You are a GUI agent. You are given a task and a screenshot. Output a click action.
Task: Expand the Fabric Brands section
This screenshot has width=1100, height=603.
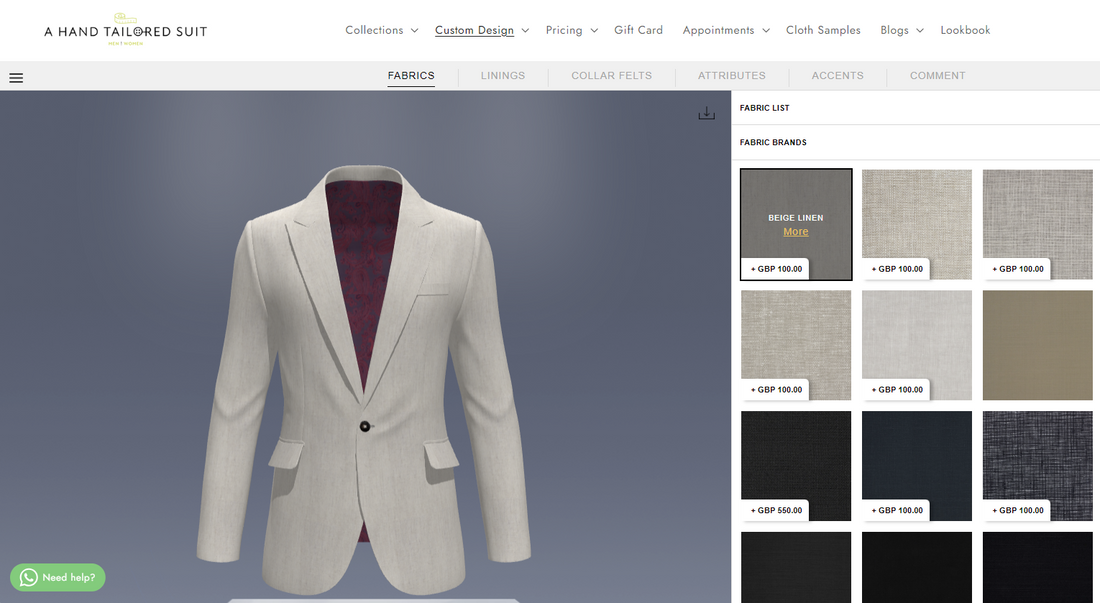click(x=773, y=143)
